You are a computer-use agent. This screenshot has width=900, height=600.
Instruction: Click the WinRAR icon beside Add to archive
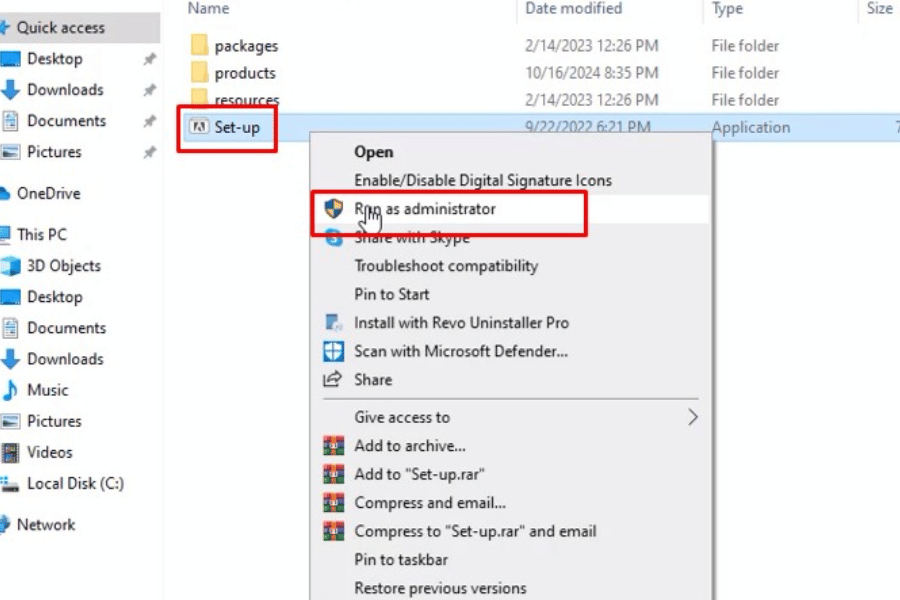click(x=334, y=446)
